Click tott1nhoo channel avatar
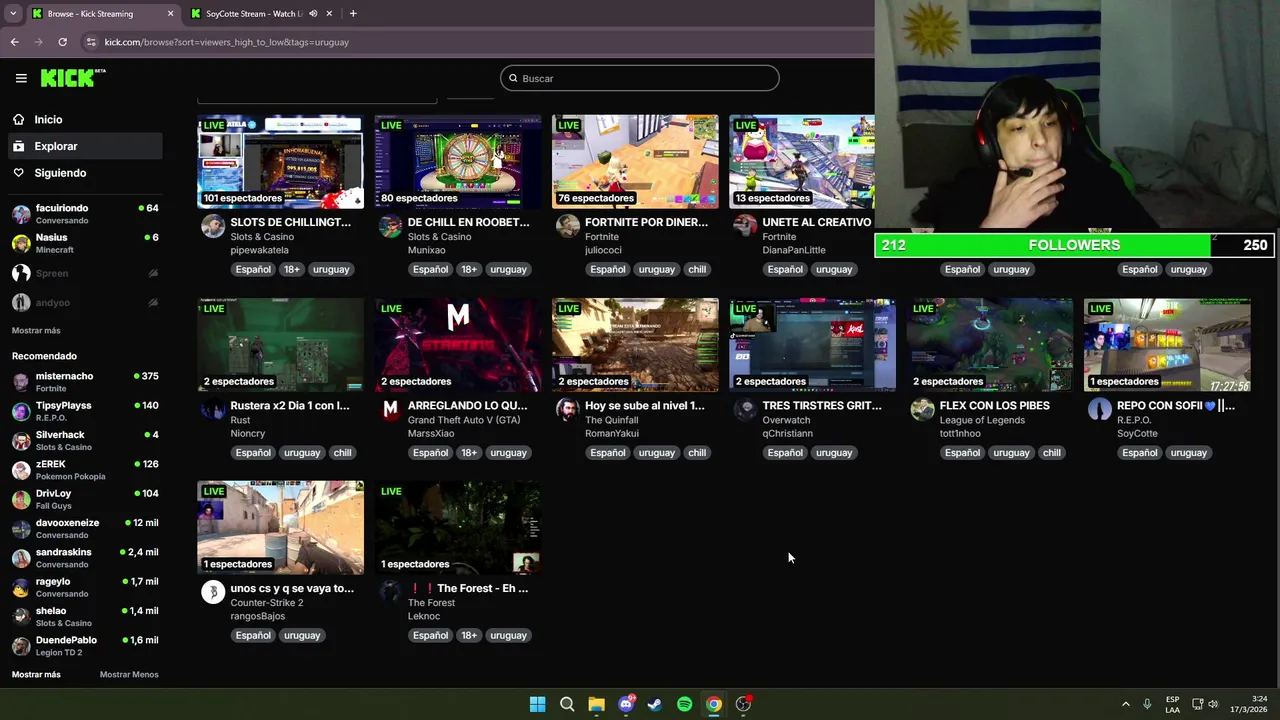The height and width of the screenshot is (720, 1280). tap(922, 409)
